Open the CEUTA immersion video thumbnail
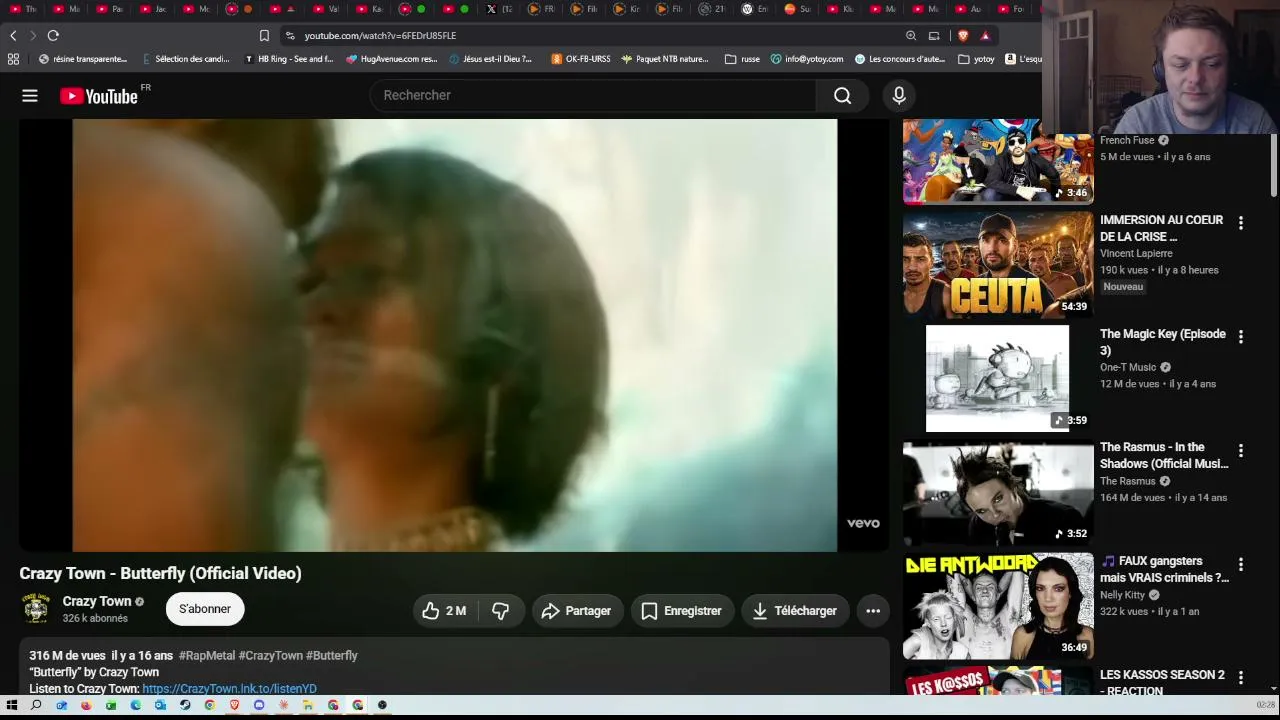Image resolution: width=1280 pixels, height=720 pixels. tap(998, 265)
